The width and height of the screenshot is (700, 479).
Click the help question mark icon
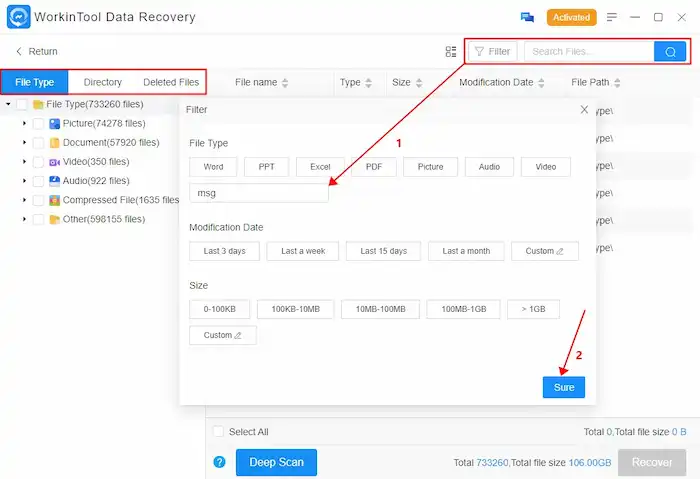click(x=219, y=462)
